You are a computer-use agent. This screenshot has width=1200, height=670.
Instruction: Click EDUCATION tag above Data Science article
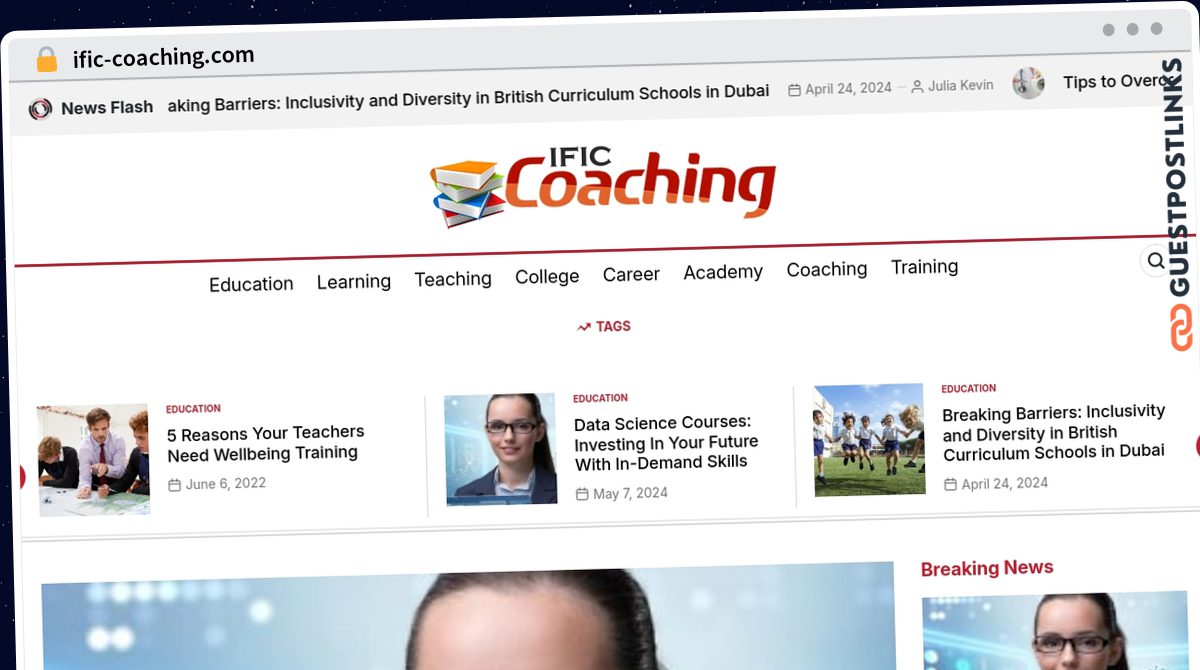click(x=600, y=399)
